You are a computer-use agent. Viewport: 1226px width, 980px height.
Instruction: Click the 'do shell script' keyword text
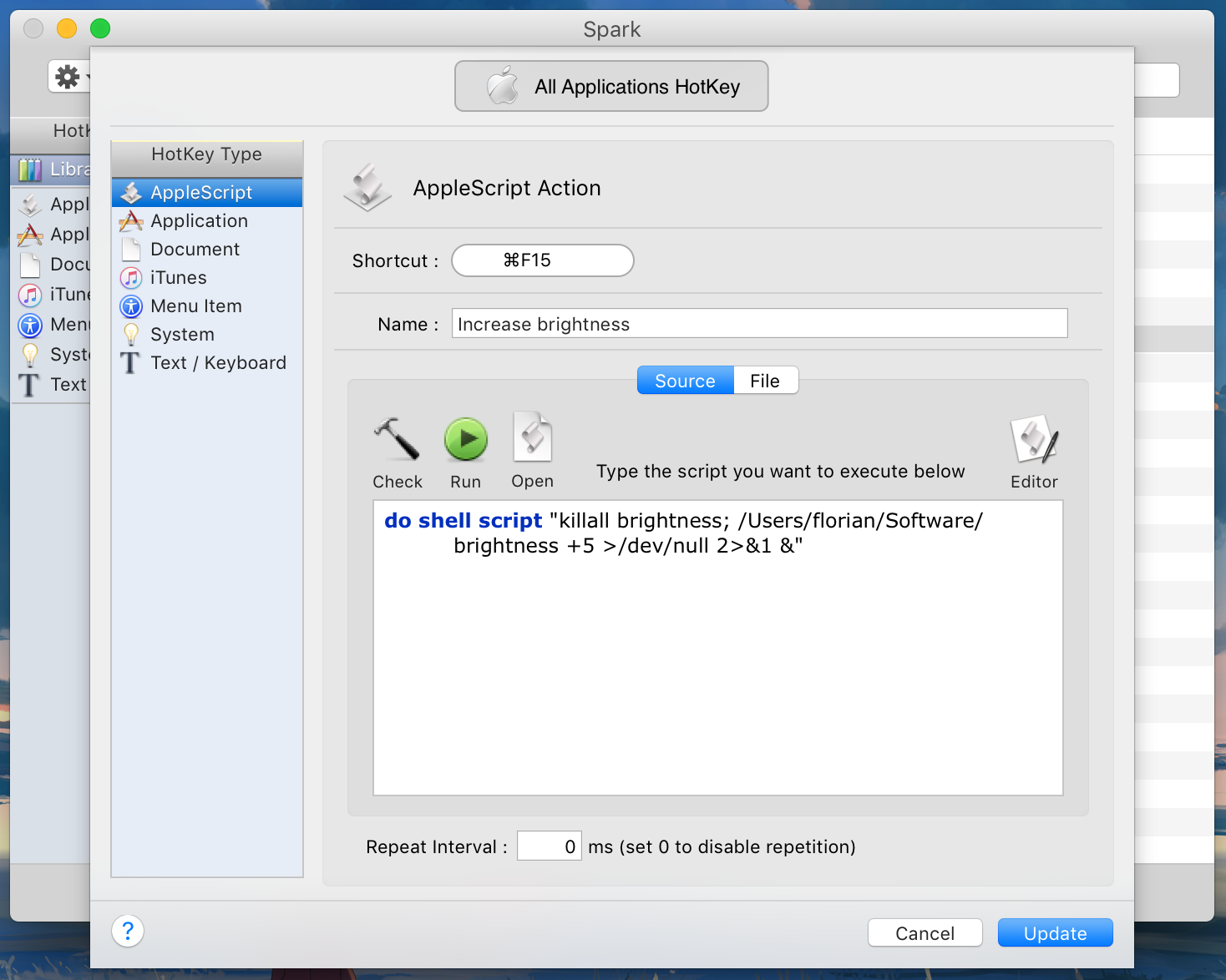463,520
